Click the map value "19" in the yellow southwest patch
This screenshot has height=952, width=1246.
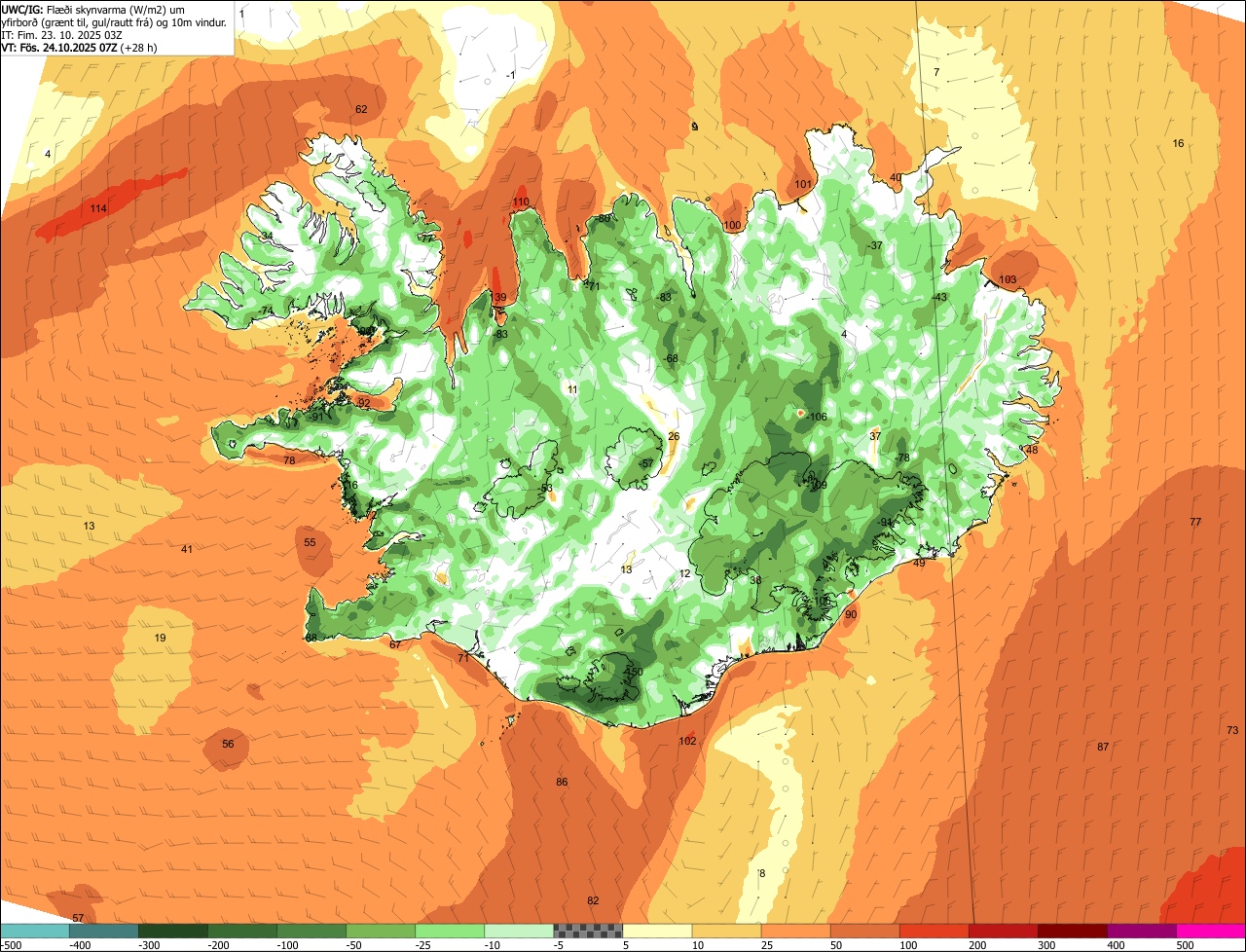tap(160, 639)
